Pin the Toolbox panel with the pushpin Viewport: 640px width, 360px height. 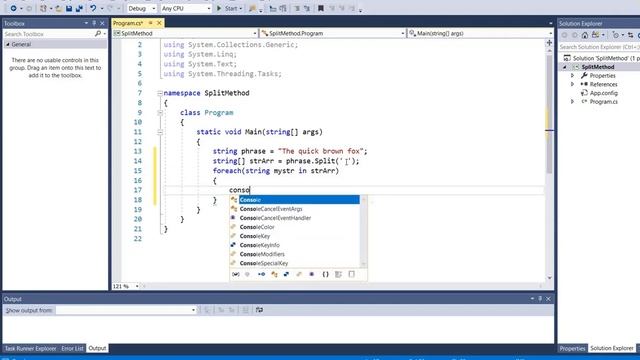click(94, 23)
